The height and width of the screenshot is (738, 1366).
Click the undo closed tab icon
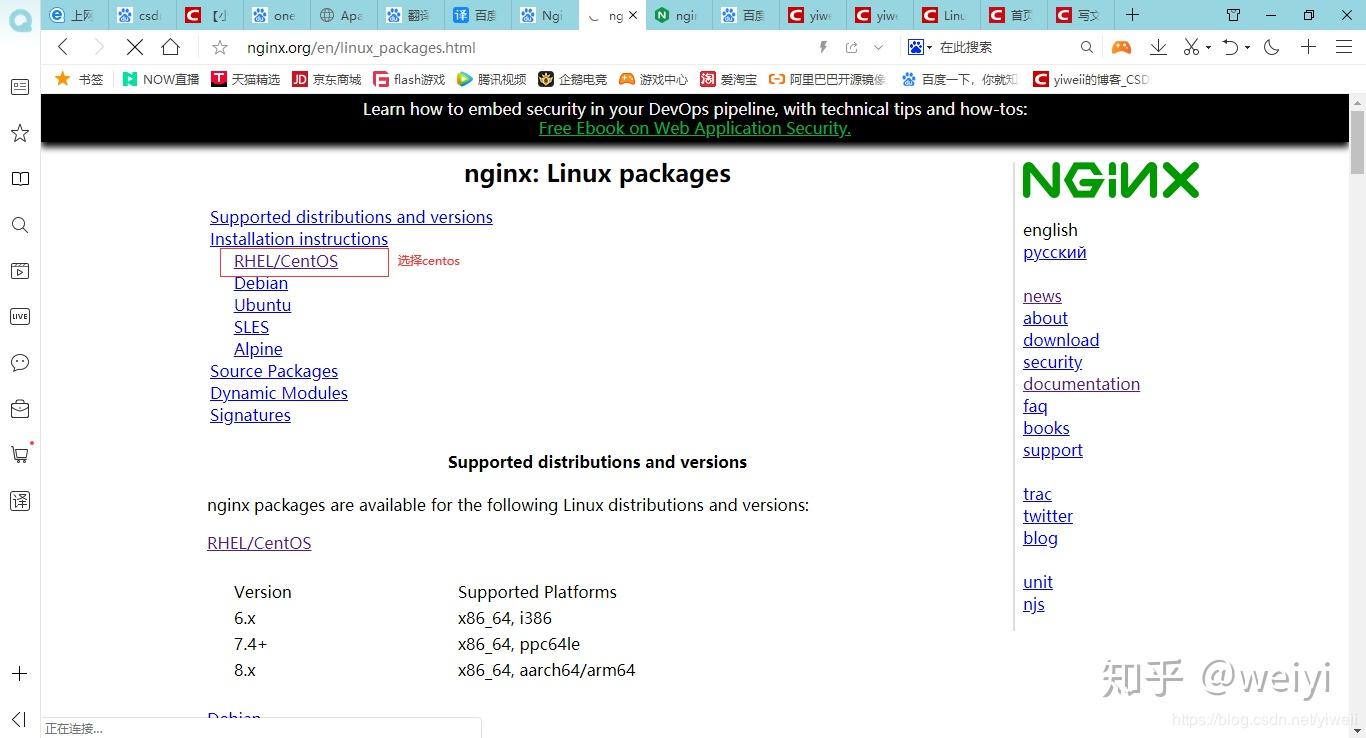[x=1231, y=47]
